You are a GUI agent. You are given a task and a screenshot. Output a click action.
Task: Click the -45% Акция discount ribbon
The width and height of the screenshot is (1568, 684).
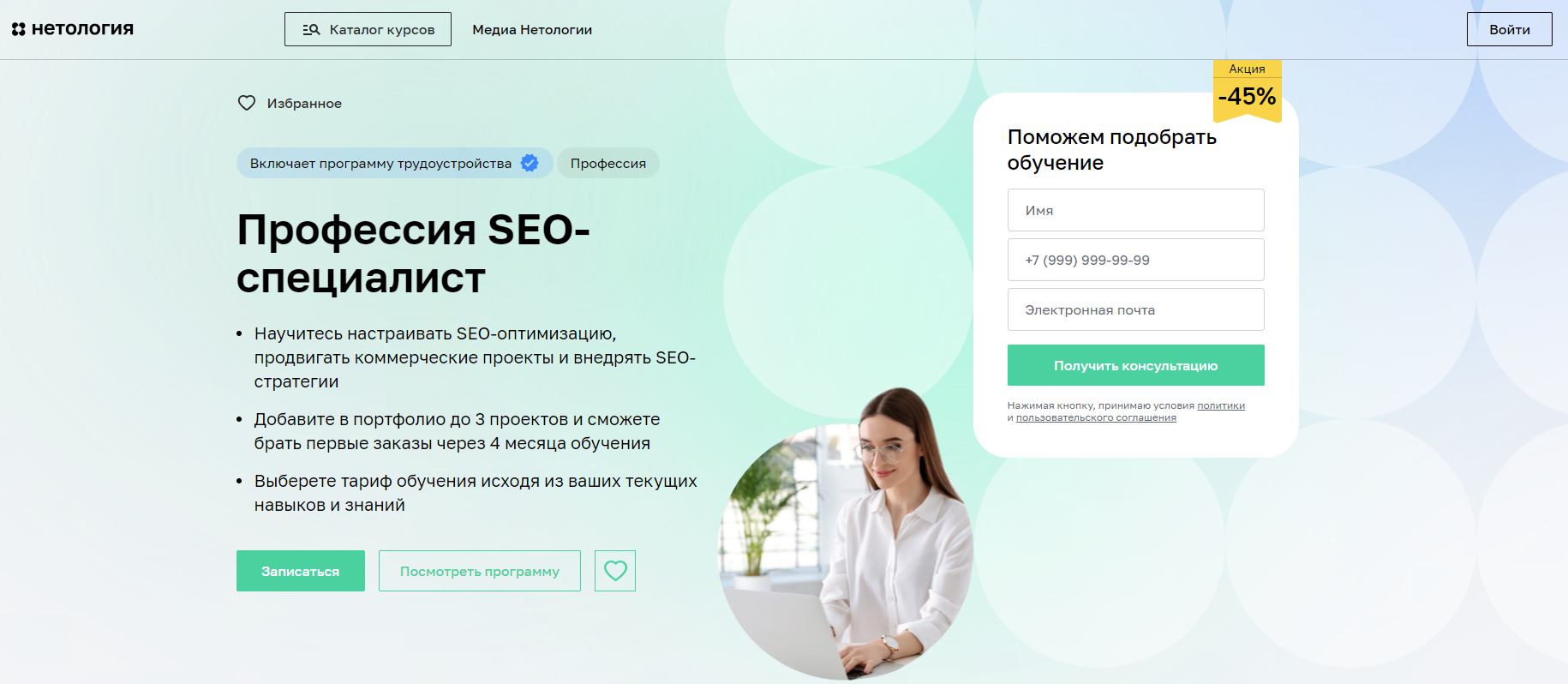(1247, 91)
